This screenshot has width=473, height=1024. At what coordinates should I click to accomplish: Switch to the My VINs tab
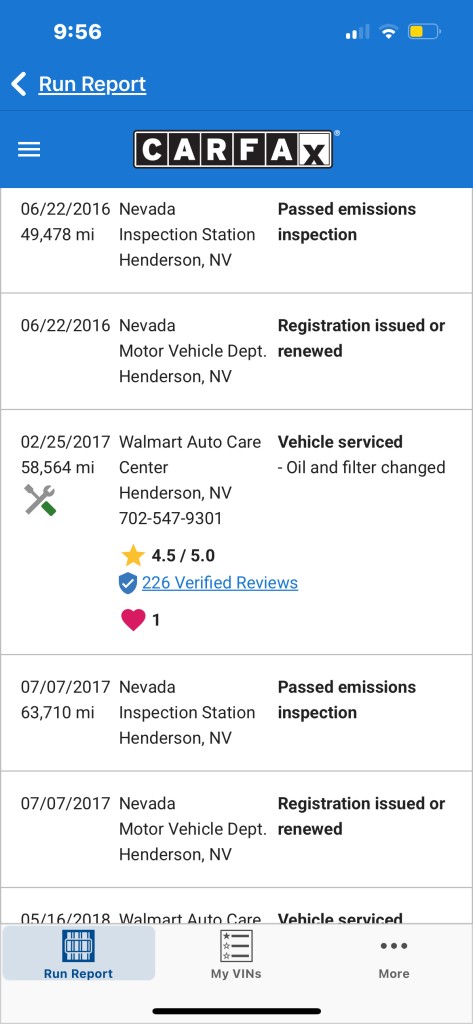coord(236,954)
